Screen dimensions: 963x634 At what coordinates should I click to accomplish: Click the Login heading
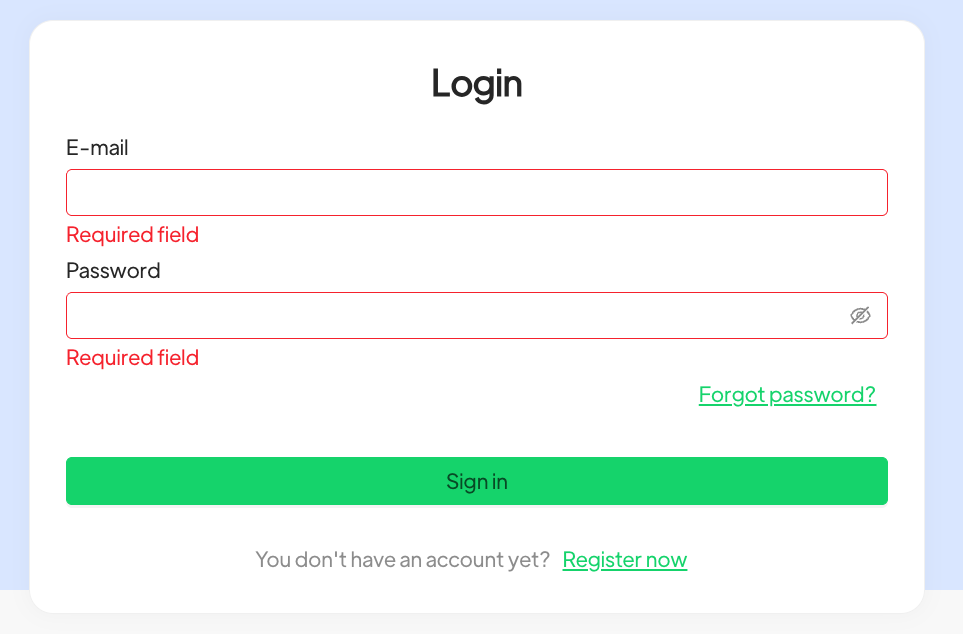477,83
